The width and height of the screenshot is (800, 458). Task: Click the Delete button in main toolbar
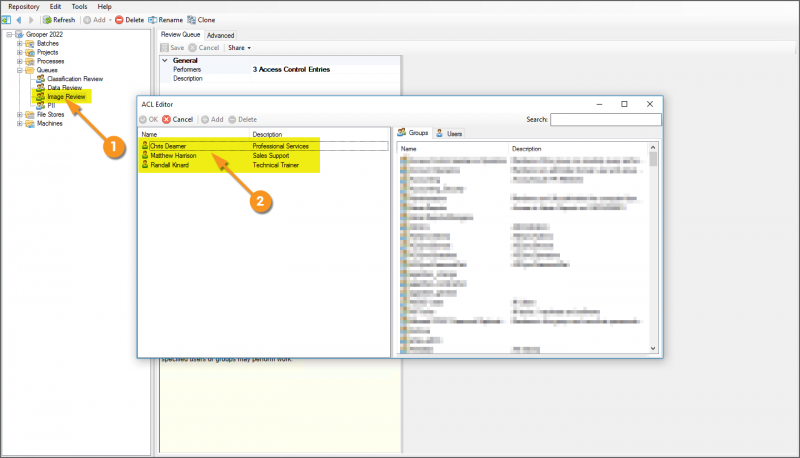click(x=129, y=20)
